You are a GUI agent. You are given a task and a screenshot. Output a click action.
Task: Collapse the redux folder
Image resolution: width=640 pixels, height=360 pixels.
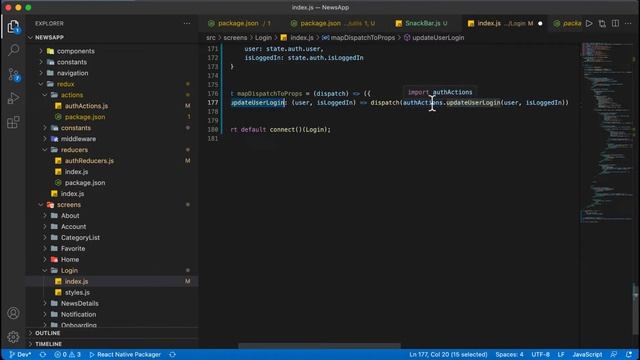pos(65,84)
